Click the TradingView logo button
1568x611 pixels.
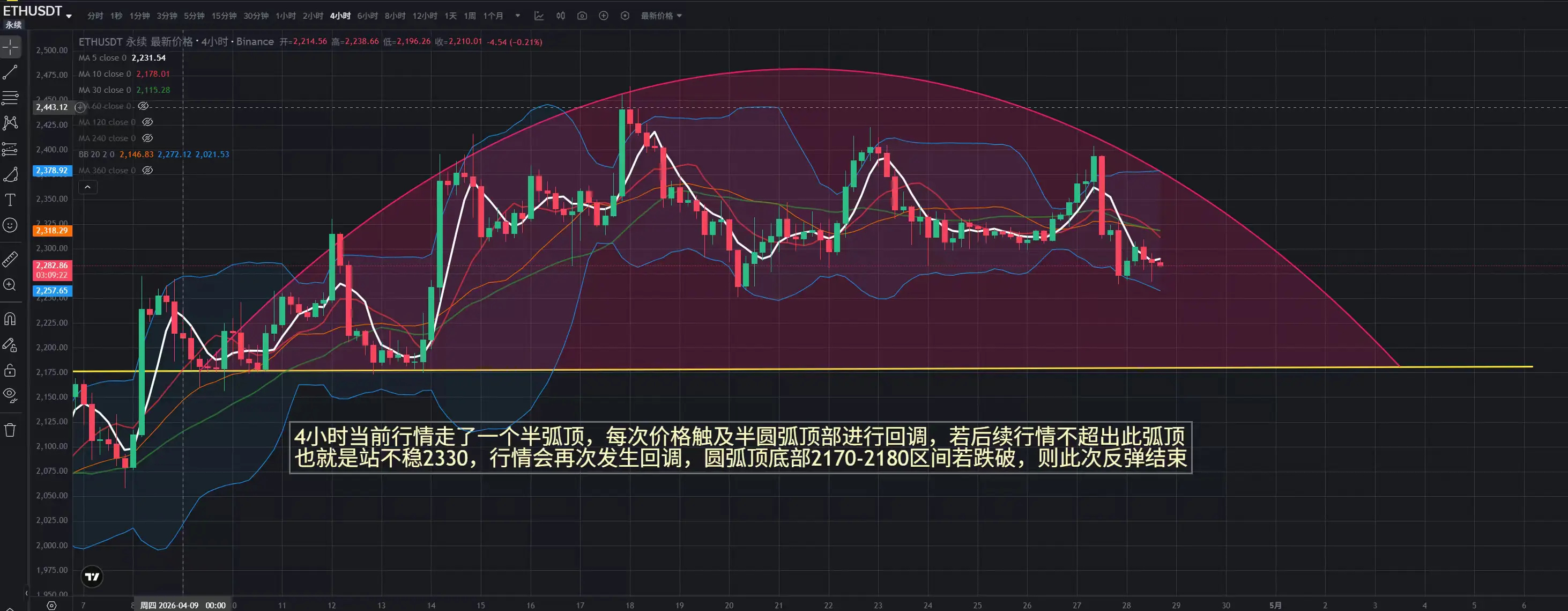[x=92, y=576]
